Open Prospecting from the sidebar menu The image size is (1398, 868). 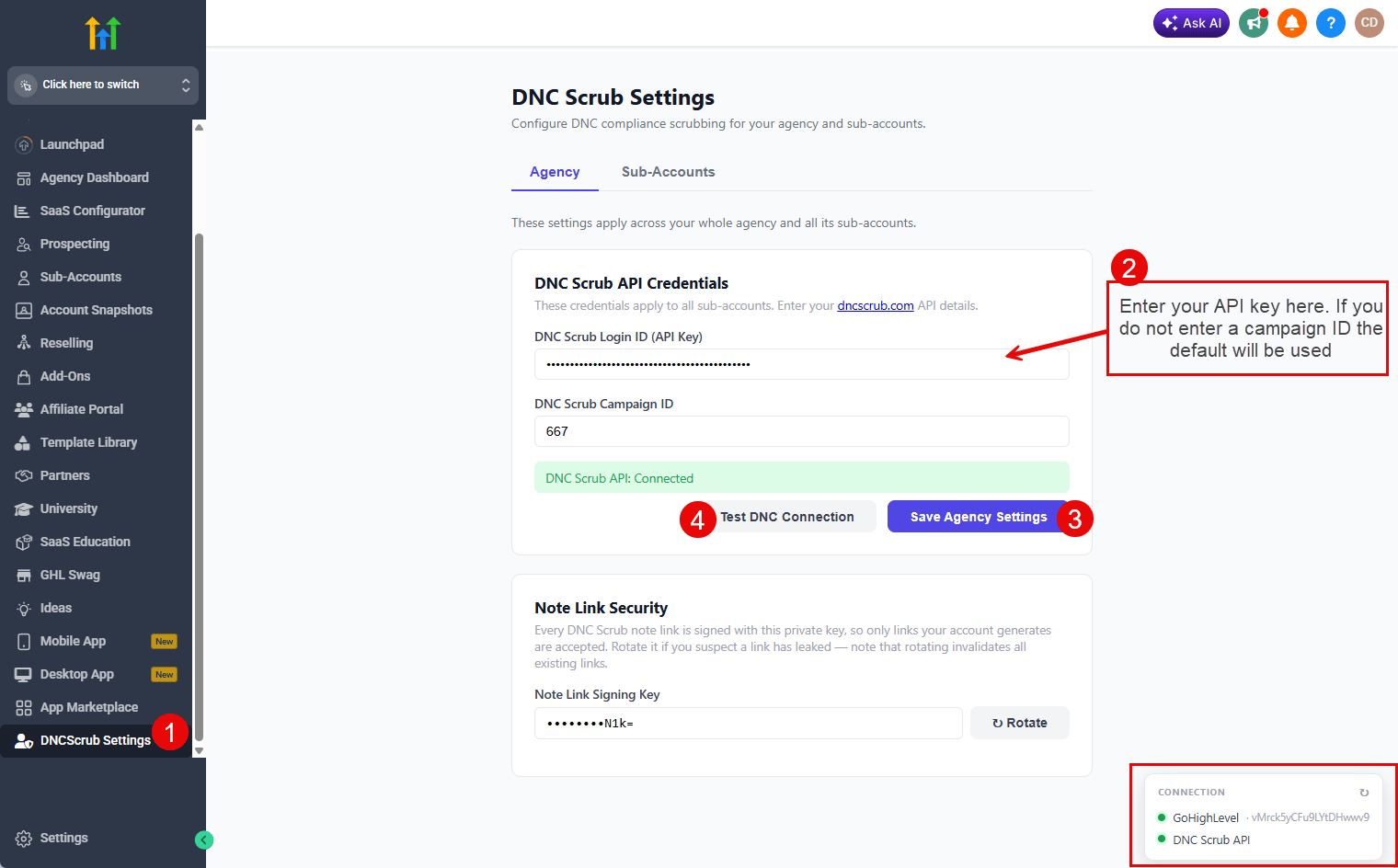(74, 244)
